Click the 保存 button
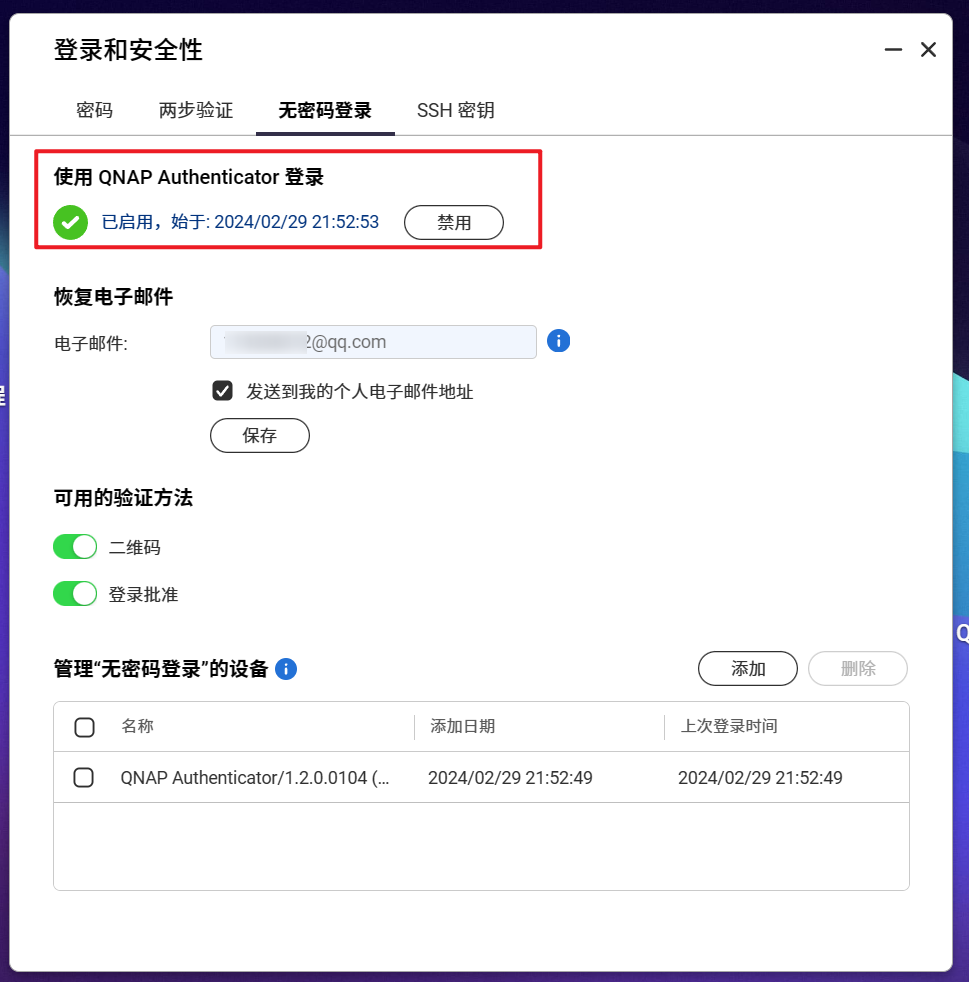Screen dimensions: 969x982 click(259, 435)
